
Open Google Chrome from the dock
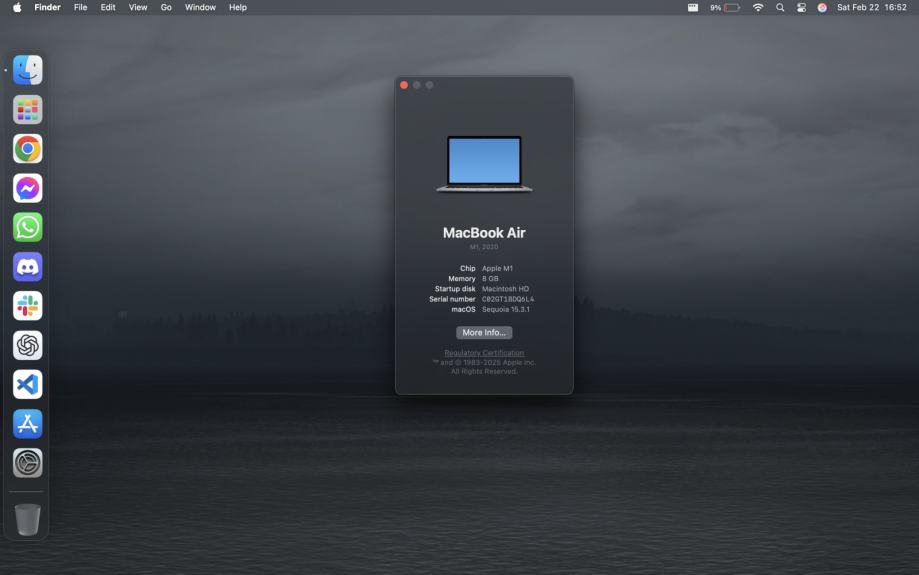[28, 149]
